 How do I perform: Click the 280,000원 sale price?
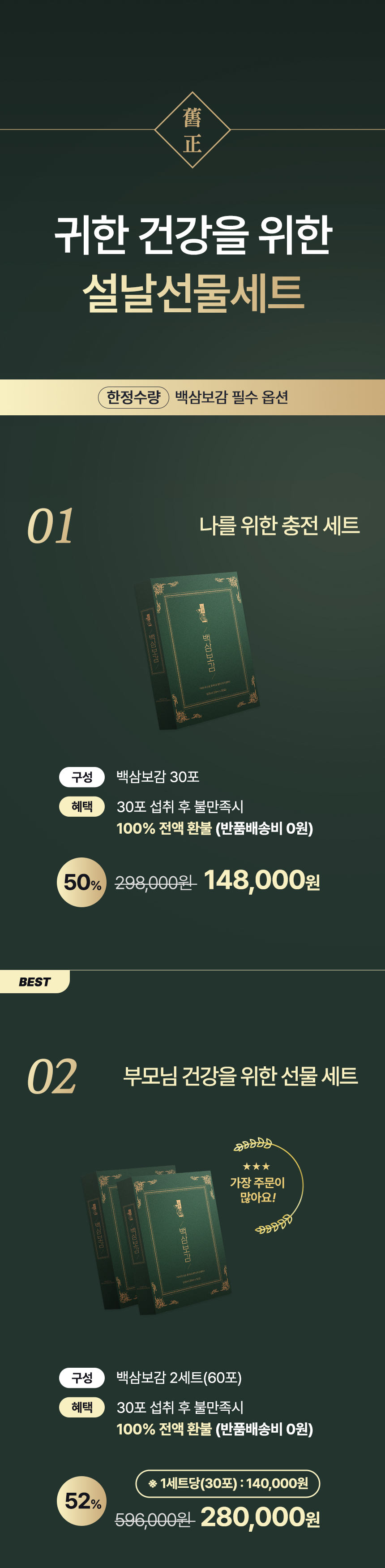point(260,1516)
